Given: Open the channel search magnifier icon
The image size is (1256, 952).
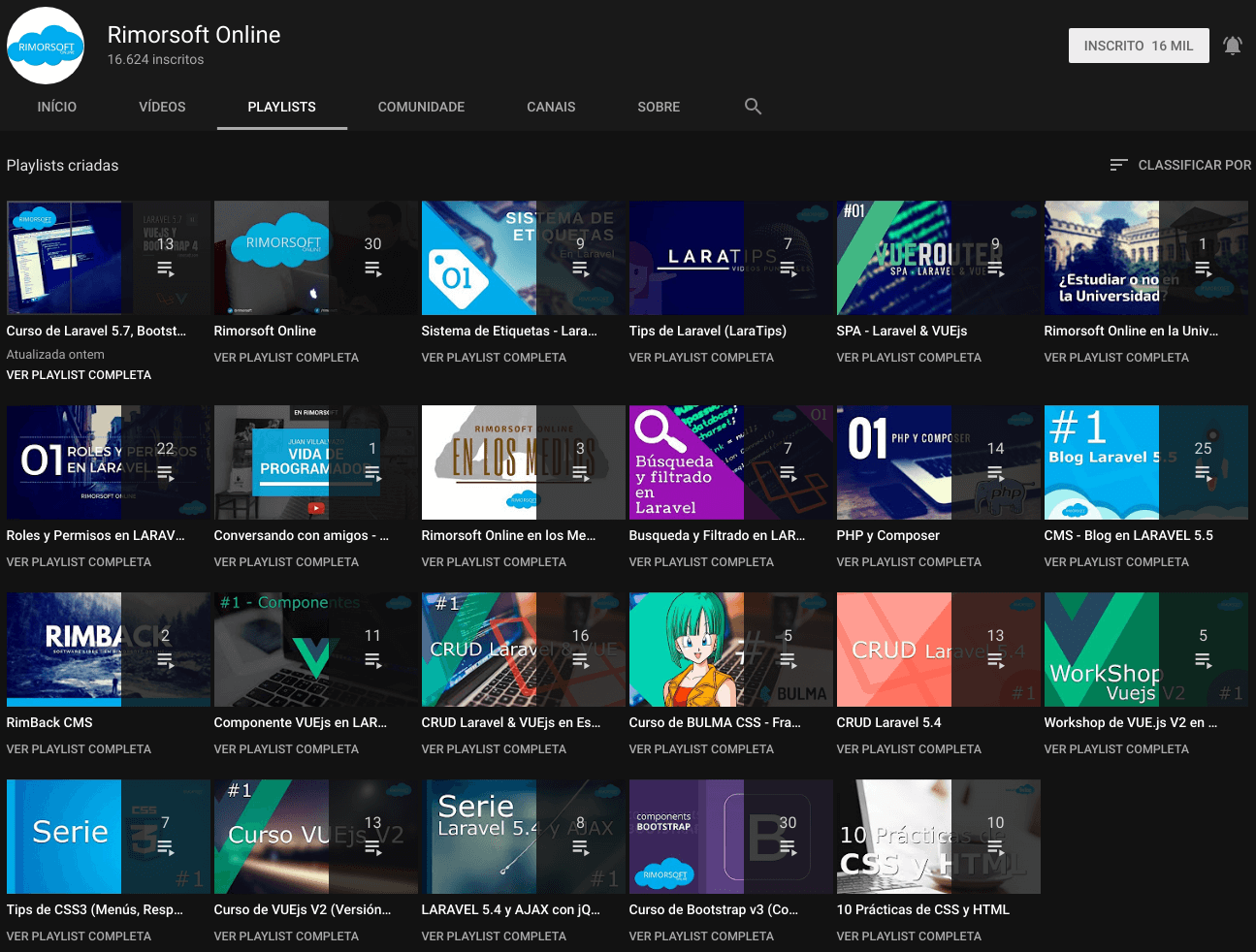Looking at the screenshot, I should click(x=753, y=107).
